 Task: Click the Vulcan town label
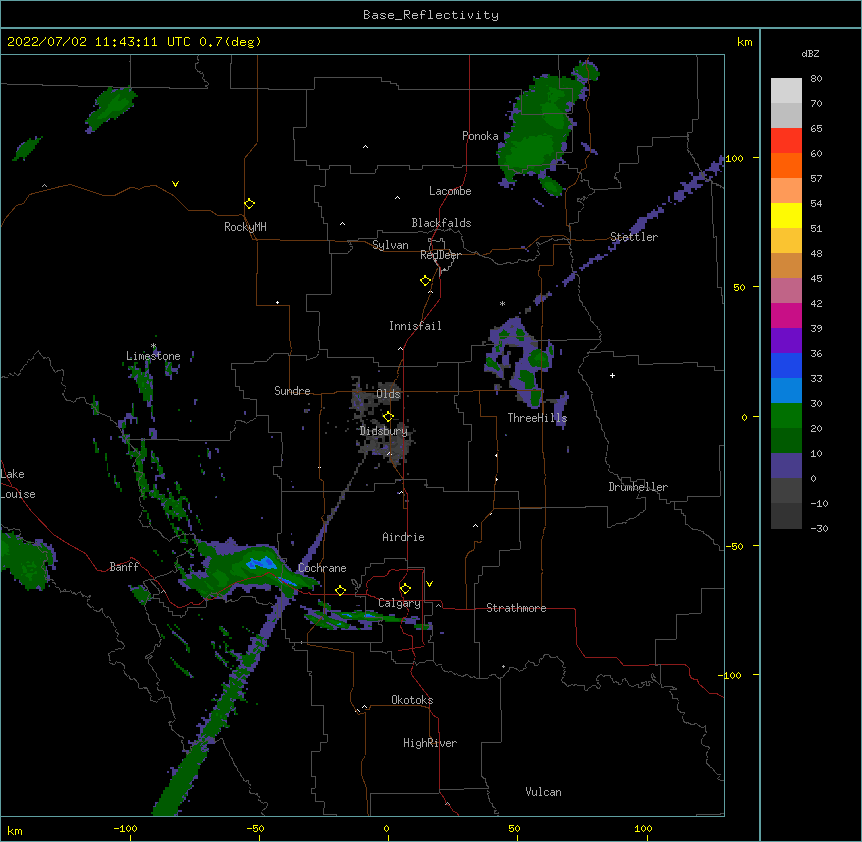[543, 792]
